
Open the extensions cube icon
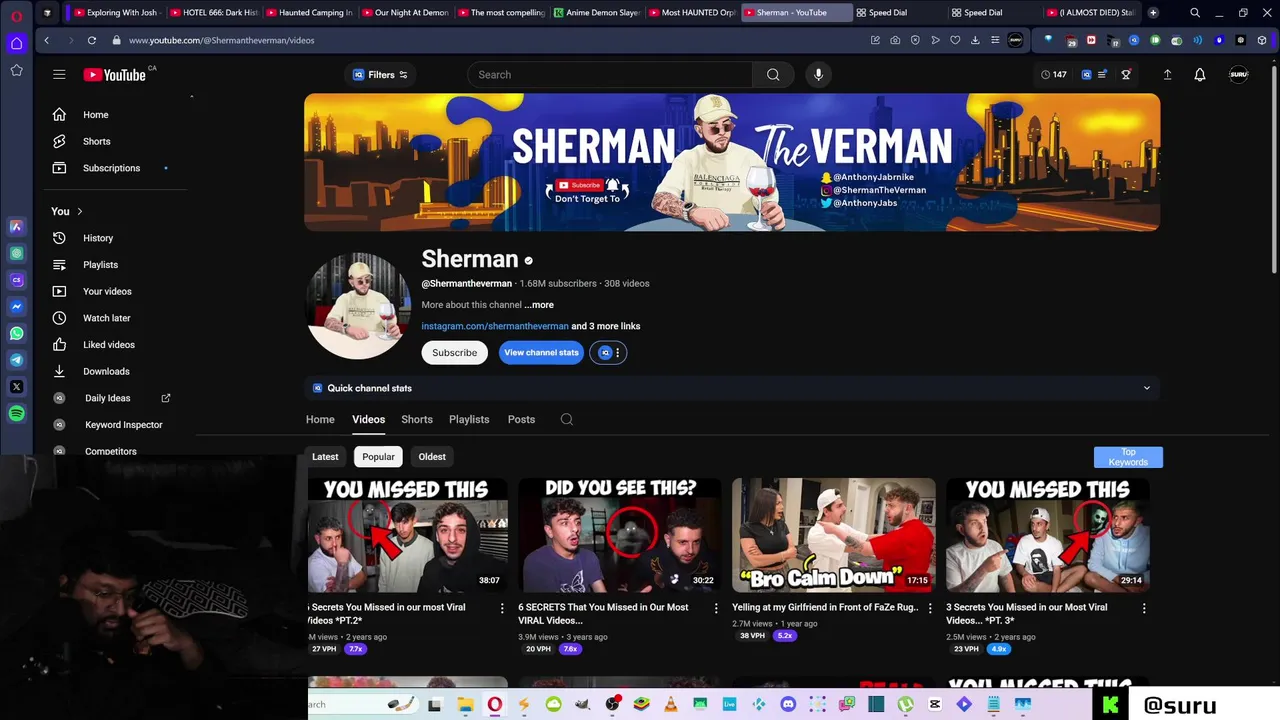(x=1262, y=40)
